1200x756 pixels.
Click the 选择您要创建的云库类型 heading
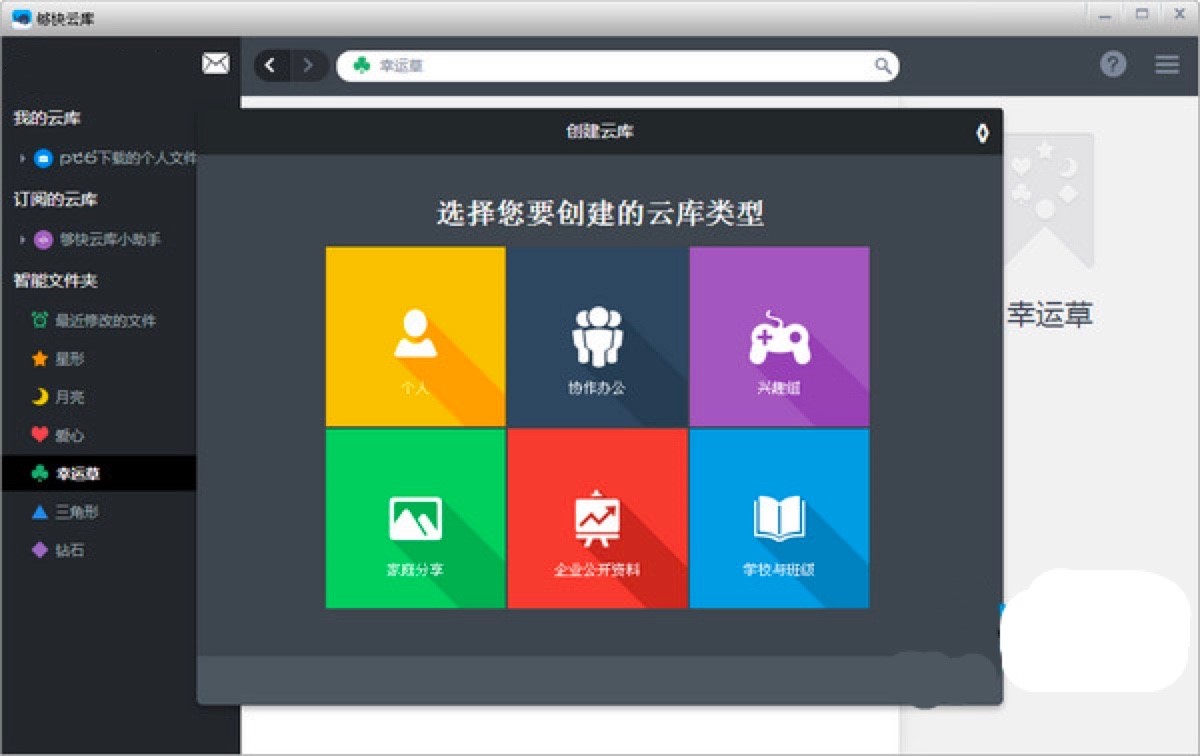point(600,213)
